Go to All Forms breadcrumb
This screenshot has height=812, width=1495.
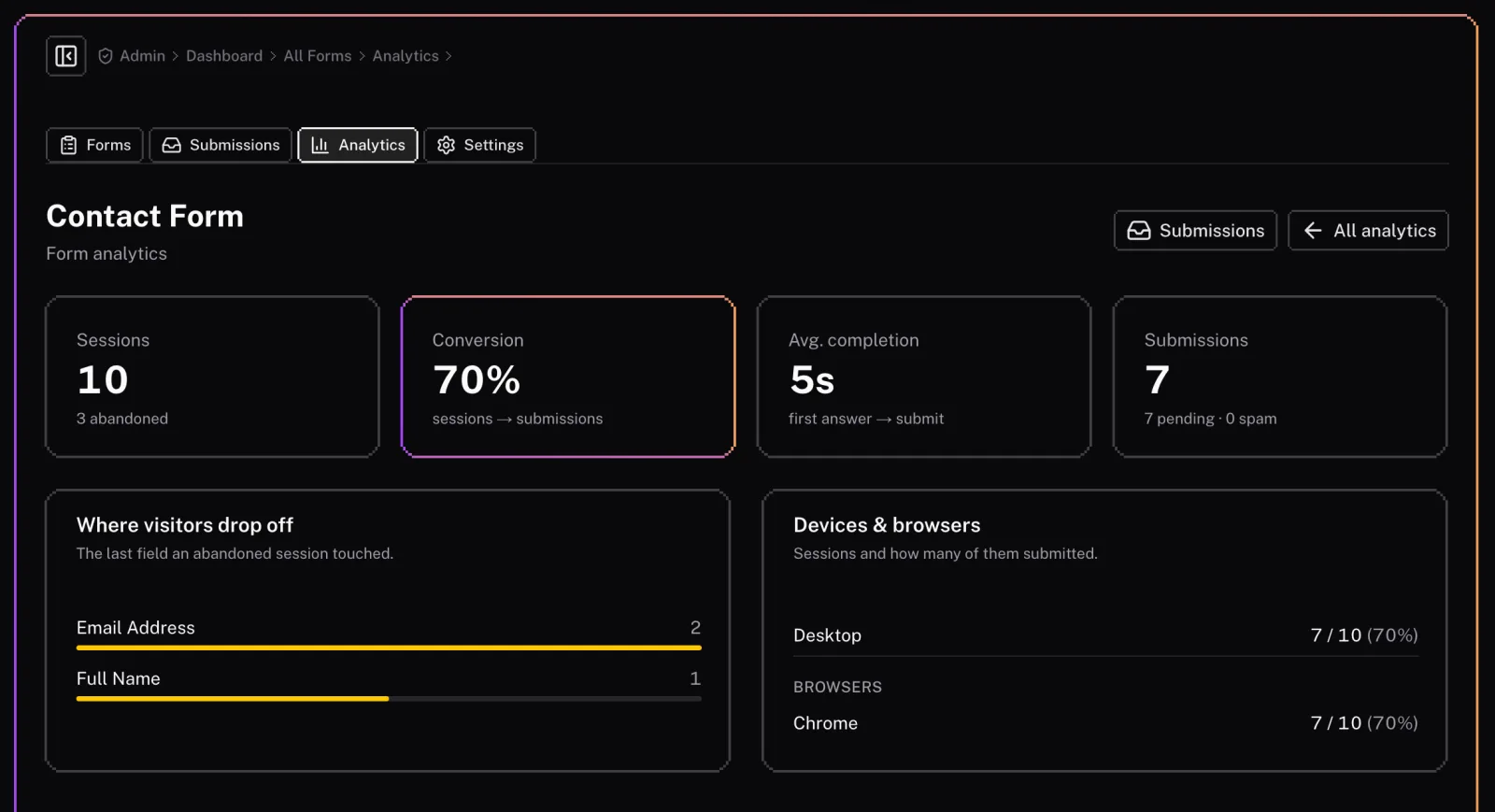click(318, 56)
